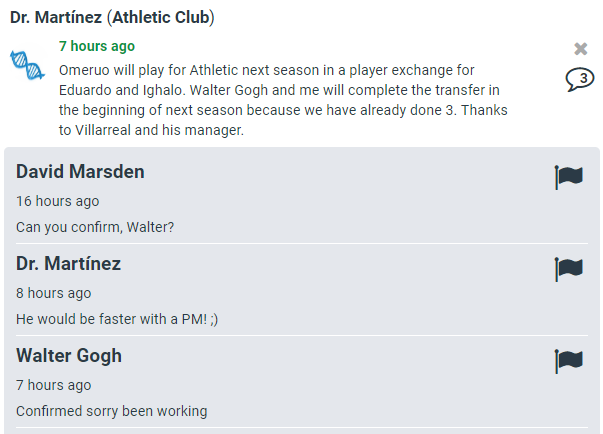Select the "Can you confirm, Walter?" comment

click(95, 227)
